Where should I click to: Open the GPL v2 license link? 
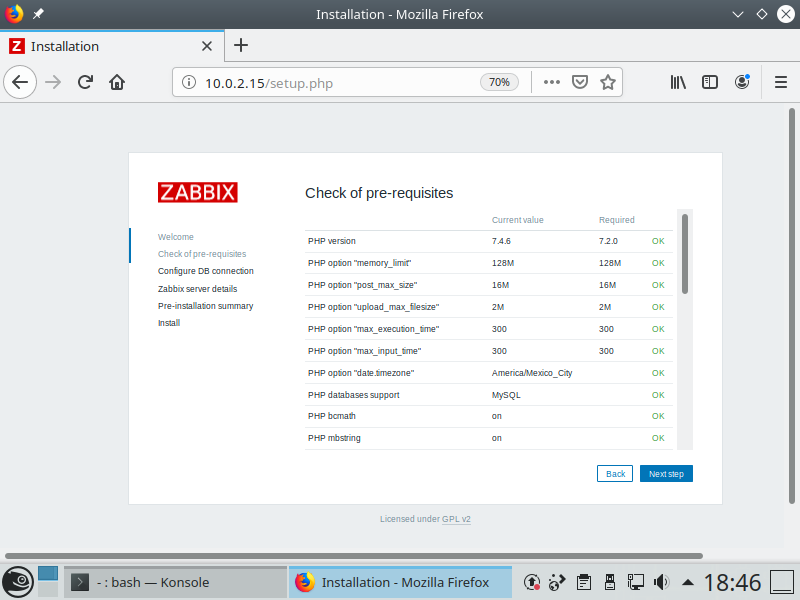click(x=456, y=519)
